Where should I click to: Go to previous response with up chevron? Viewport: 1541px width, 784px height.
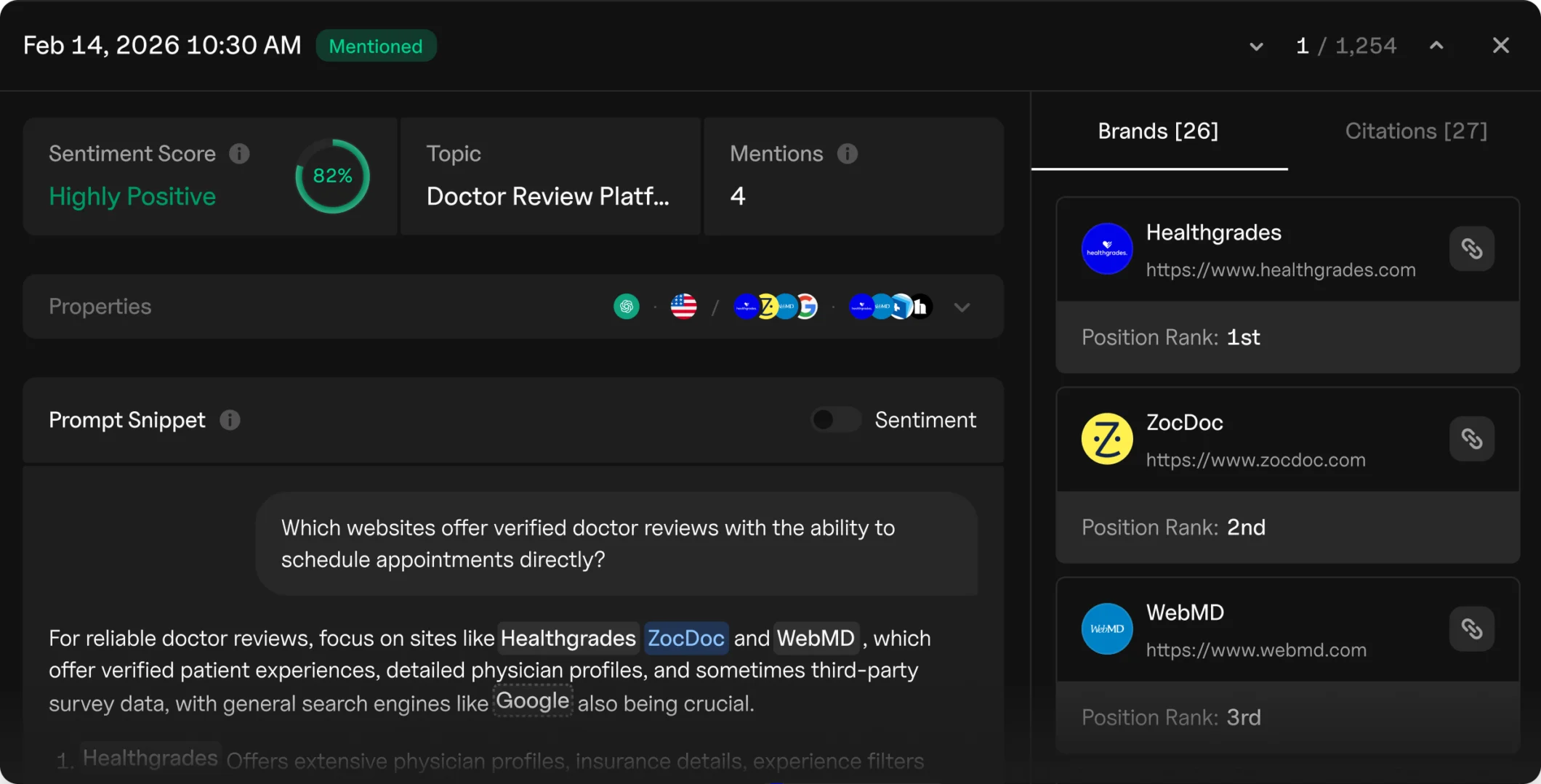1436,46
